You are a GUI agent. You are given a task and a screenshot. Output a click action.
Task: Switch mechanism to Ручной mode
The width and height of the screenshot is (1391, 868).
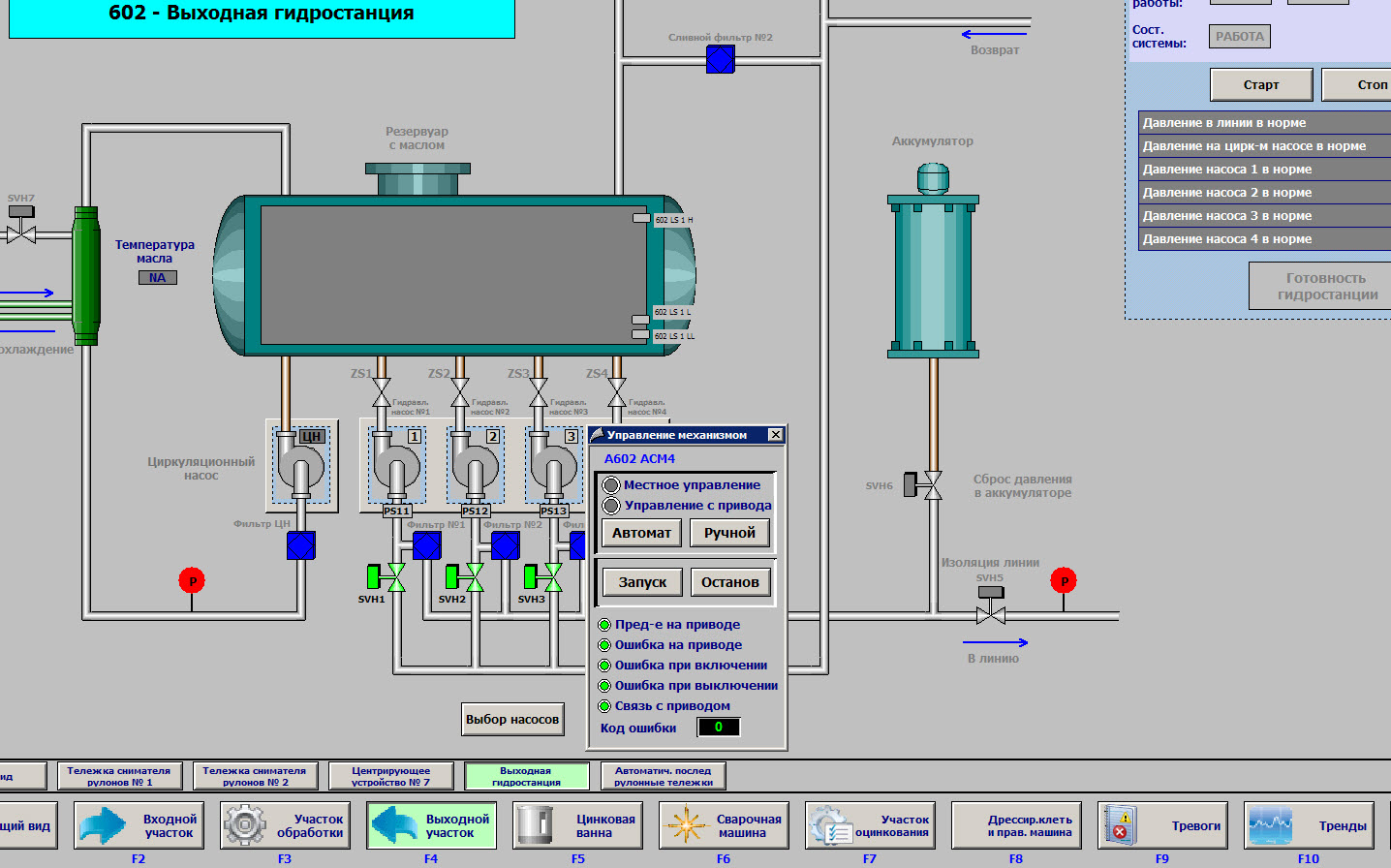click(729, 533)
